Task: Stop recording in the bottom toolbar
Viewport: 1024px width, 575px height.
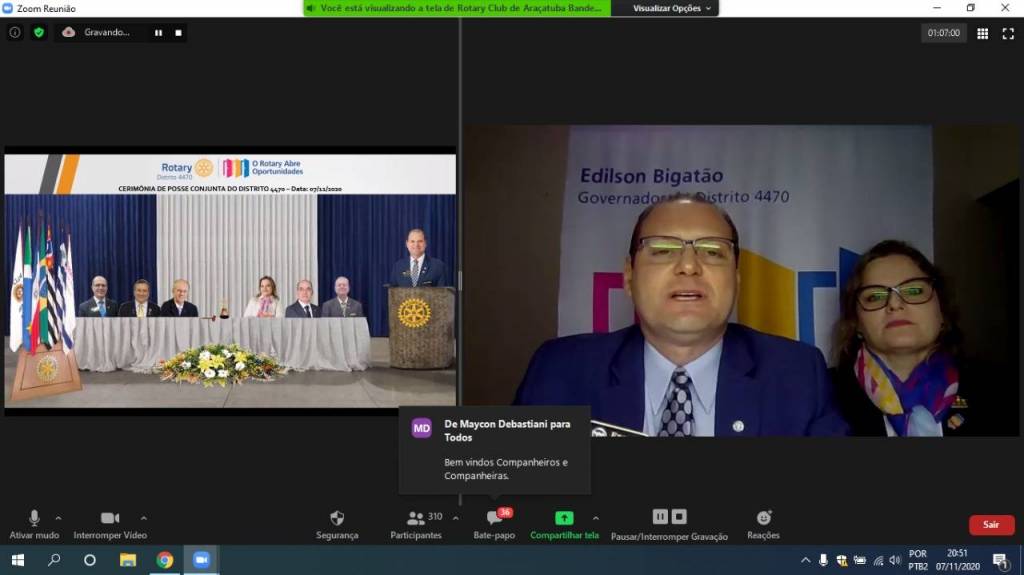Action: click(x=679, y=517)
